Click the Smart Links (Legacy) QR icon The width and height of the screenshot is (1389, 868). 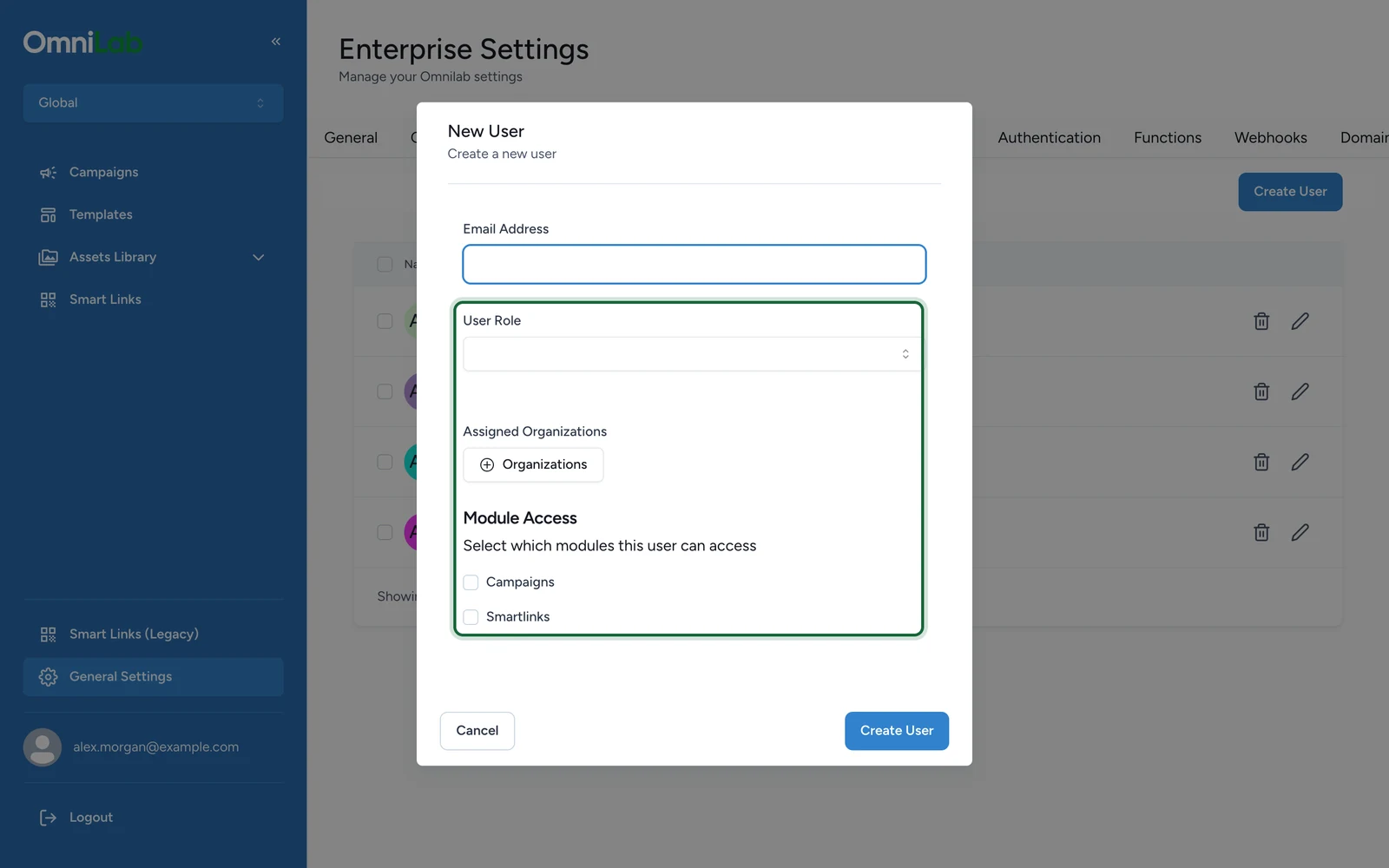(48, 635)
